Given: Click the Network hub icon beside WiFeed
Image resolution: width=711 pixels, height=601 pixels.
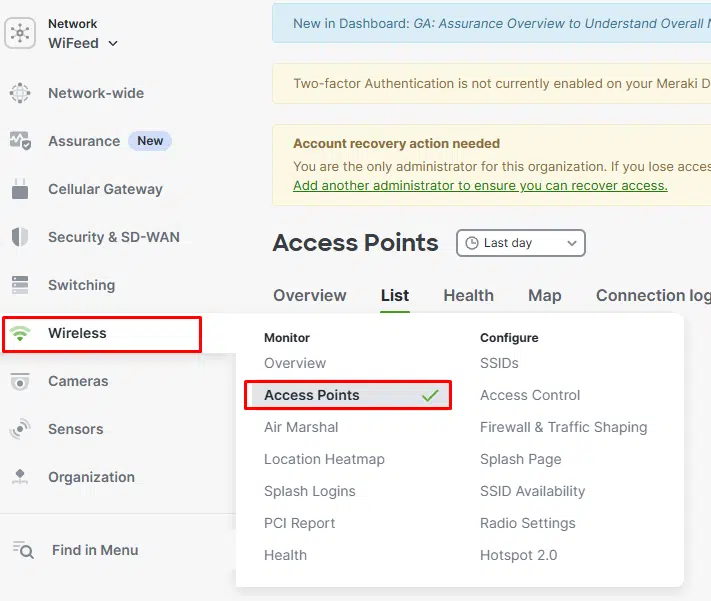Looking at the screenshot, I should [20, 33].
